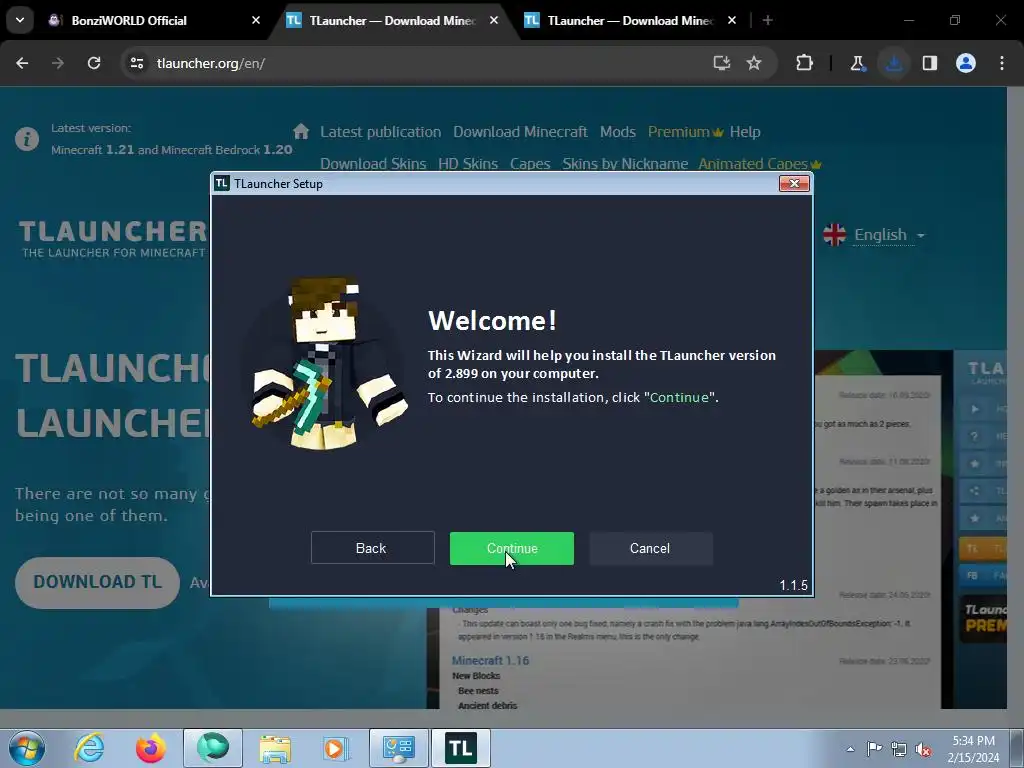This screenshot has height=768, width=1024.
Task: Go back in browser history
Action: point(22,63)
